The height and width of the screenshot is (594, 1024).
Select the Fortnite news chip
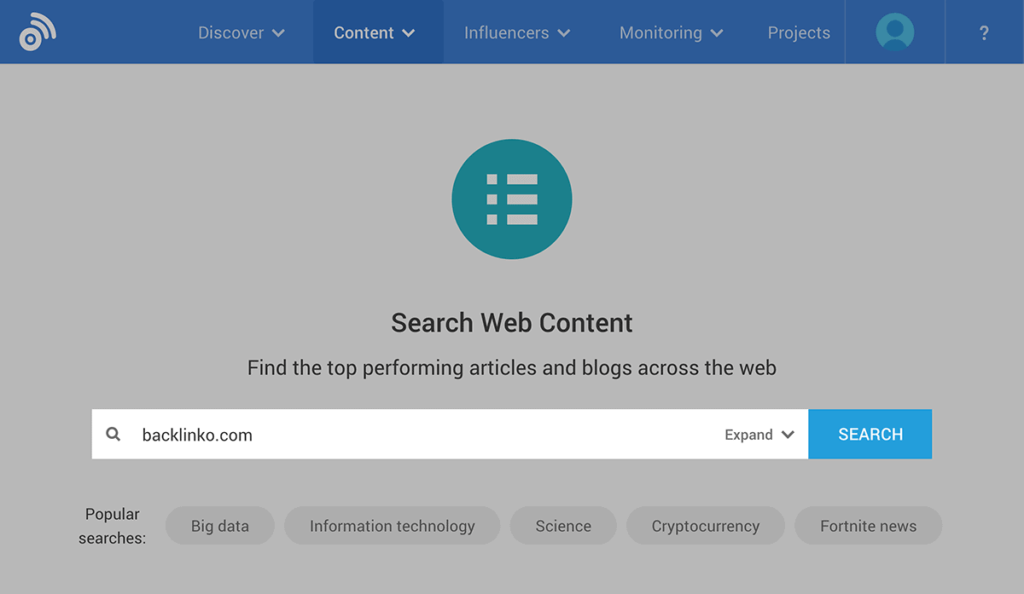point(867,525)
